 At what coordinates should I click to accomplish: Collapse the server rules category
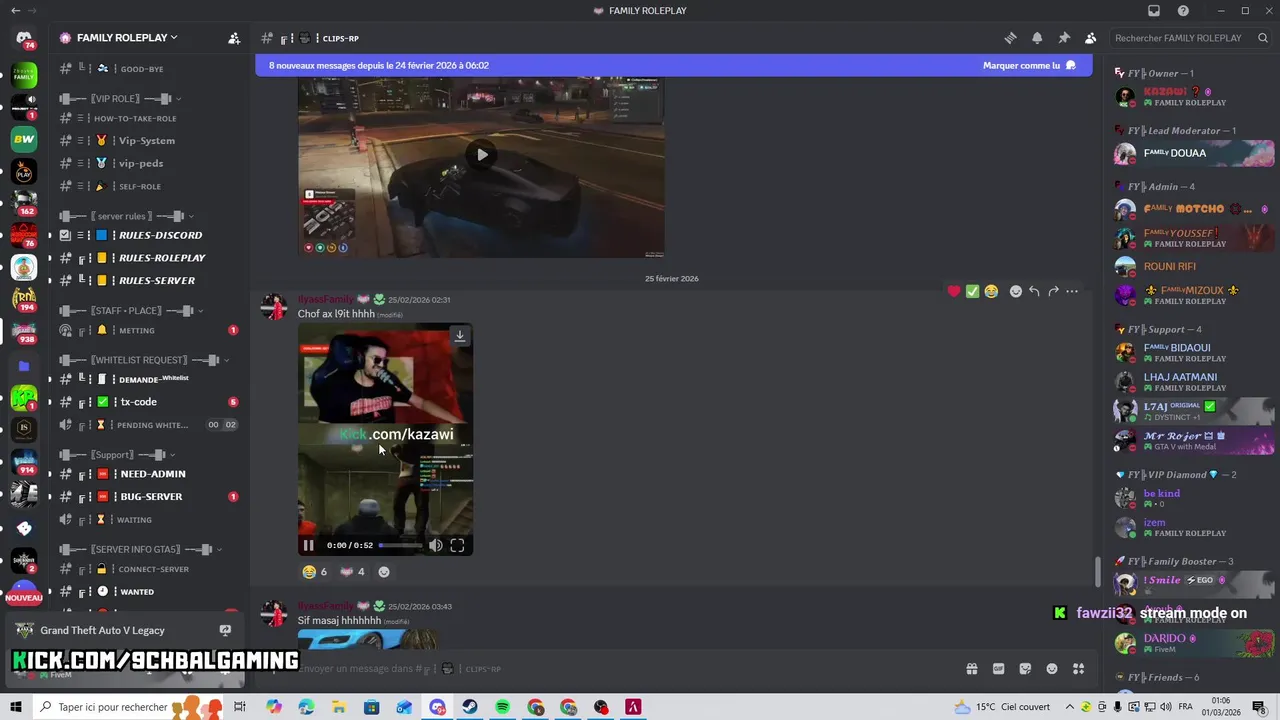click(126, 216)
